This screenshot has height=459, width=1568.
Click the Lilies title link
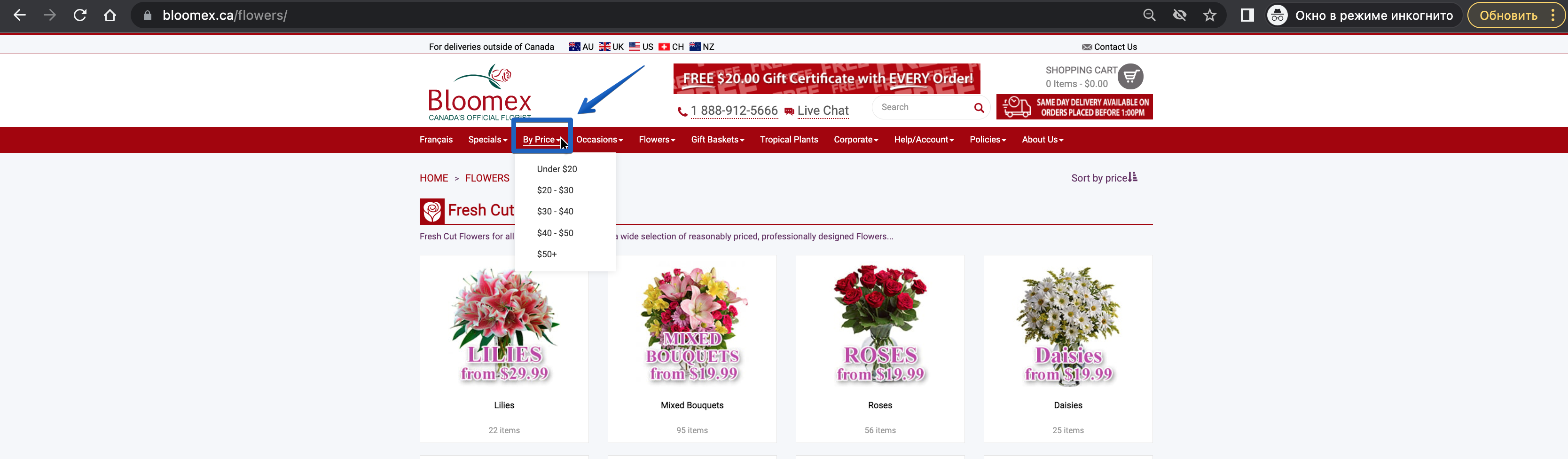(x=504, y=405)
